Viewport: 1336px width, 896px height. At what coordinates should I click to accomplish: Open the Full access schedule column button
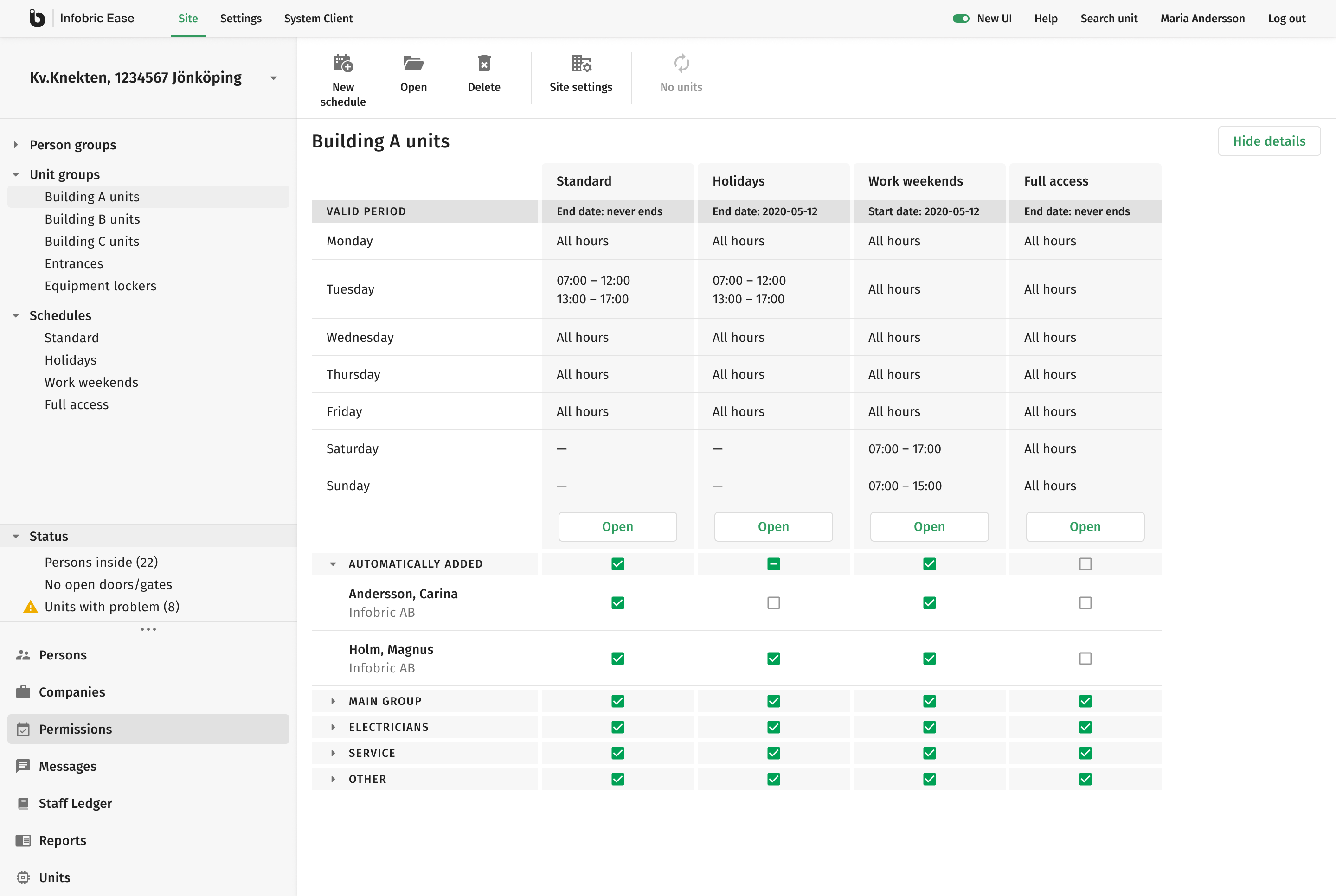(1085, 526)
